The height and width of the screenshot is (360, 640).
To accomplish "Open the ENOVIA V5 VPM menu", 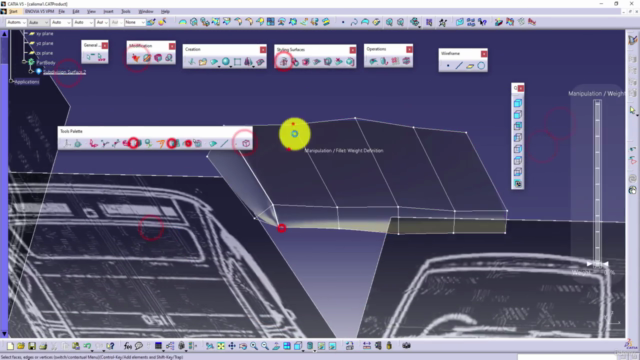I will (39, 11).
